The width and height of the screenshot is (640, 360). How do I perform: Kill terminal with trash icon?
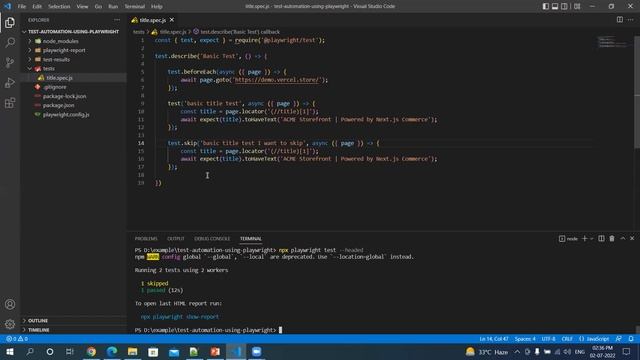[612, 238]
